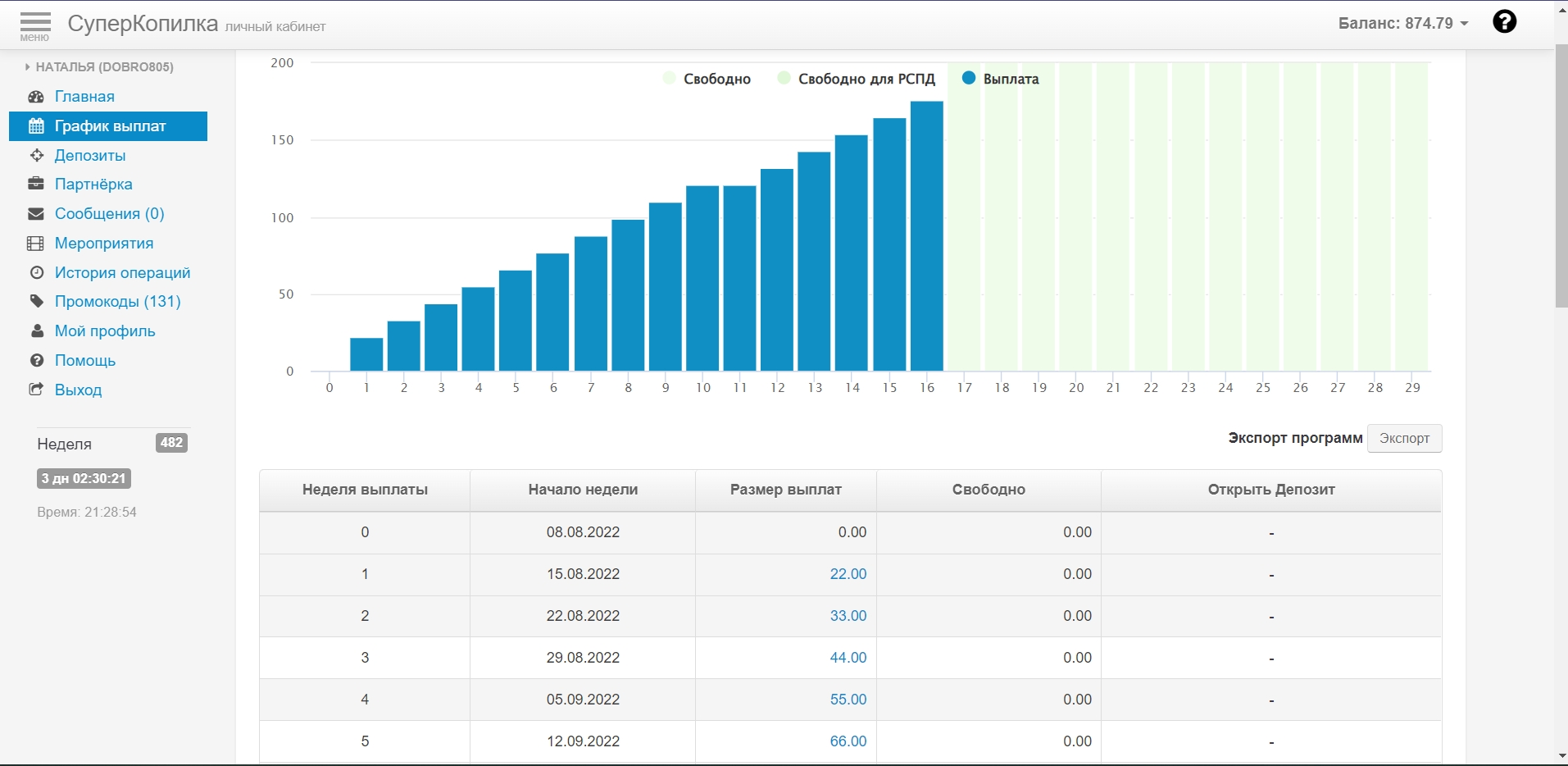Open the Баланс dropdown

1402,24
